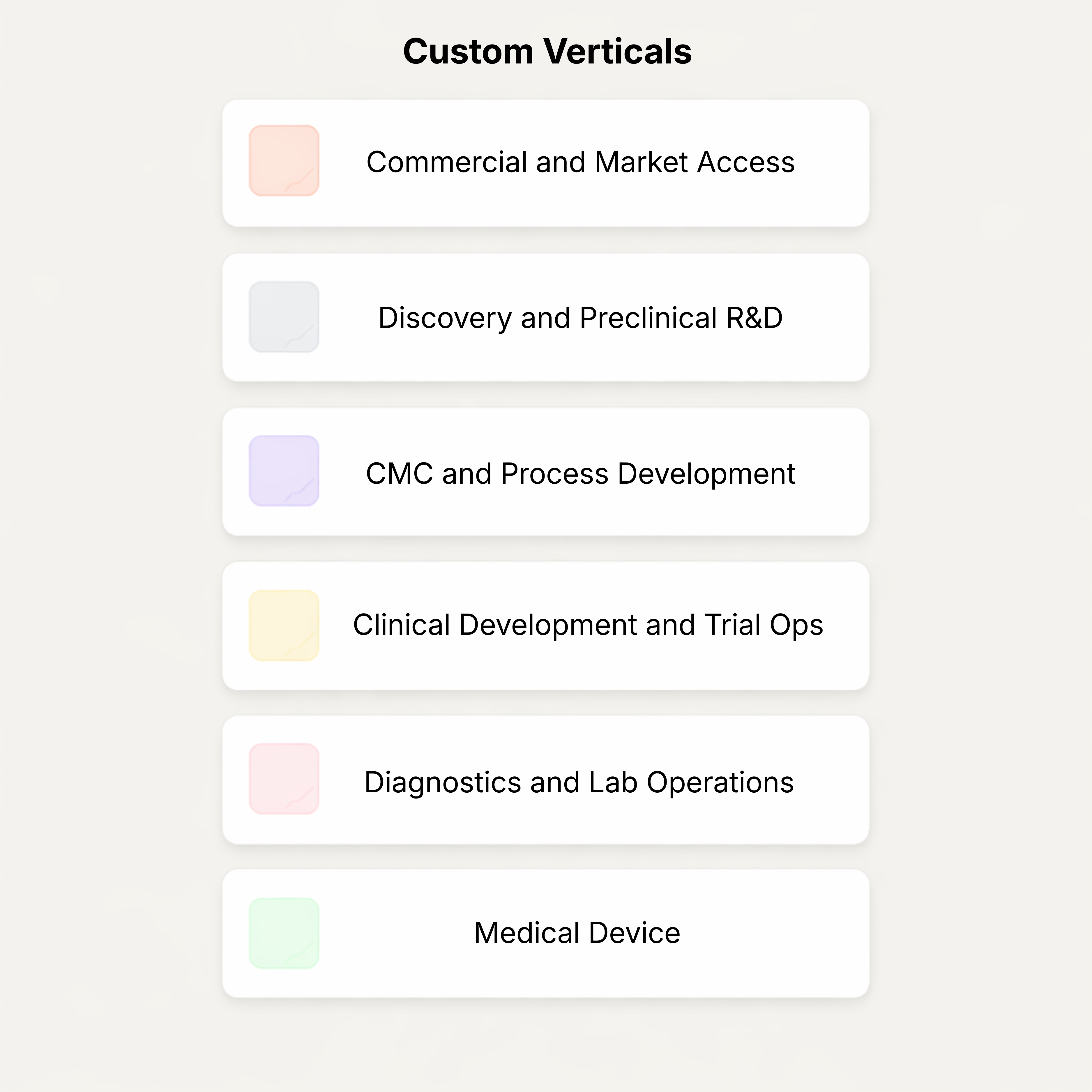This screenshot has width=1092, height=1092.
Task: Open the Discovery and Preclinical R&D label
Action: coord(580,318)
